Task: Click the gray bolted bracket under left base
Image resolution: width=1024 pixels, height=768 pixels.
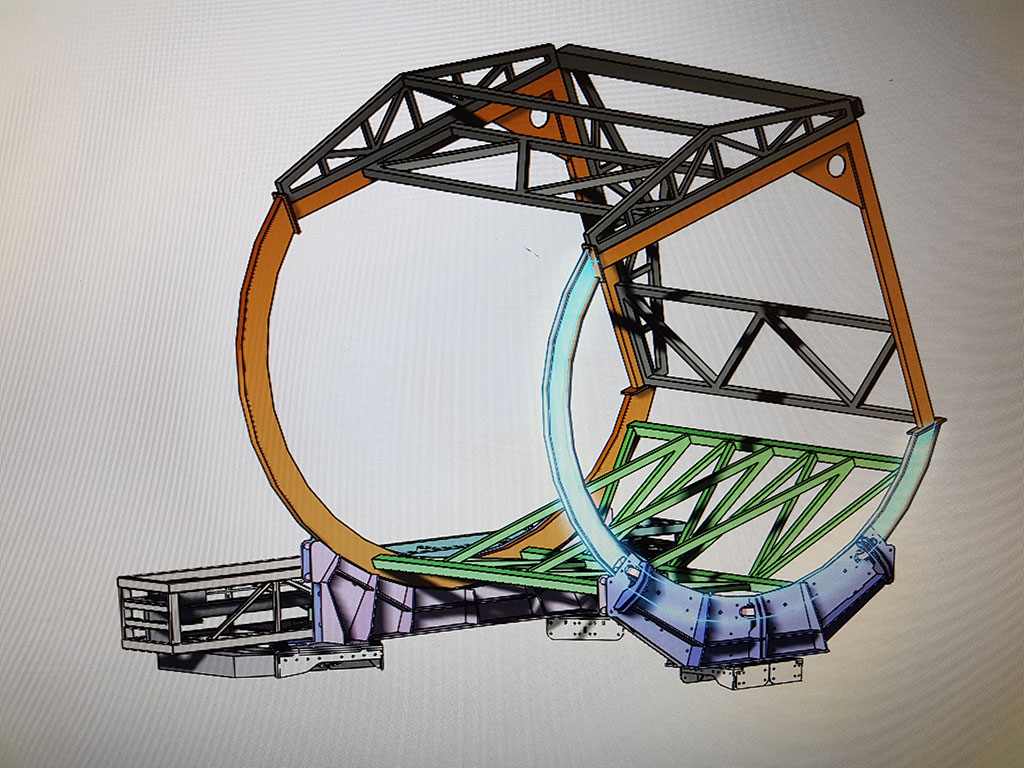Action: [x=330, y=660]
